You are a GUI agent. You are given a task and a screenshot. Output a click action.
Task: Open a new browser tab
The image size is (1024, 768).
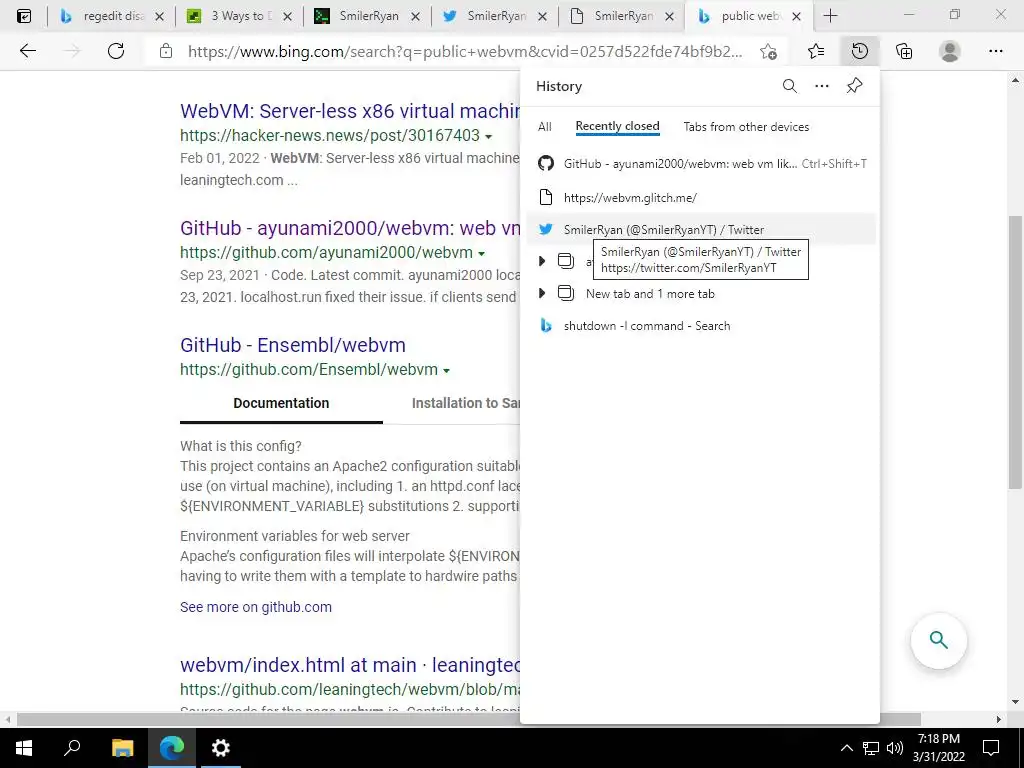tap(830, 16)
